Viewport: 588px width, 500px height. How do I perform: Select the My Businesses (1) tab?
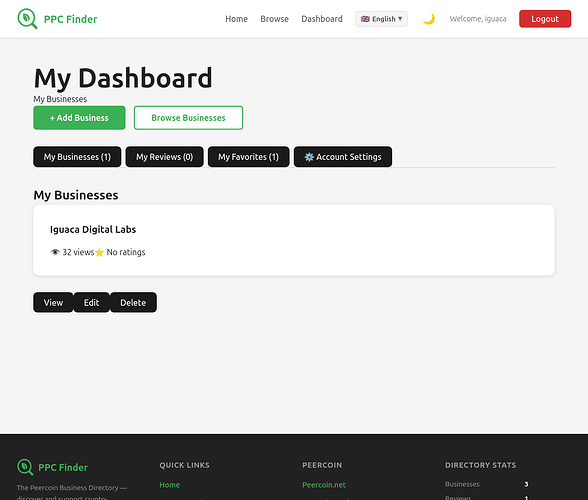(x=77, y=157)
